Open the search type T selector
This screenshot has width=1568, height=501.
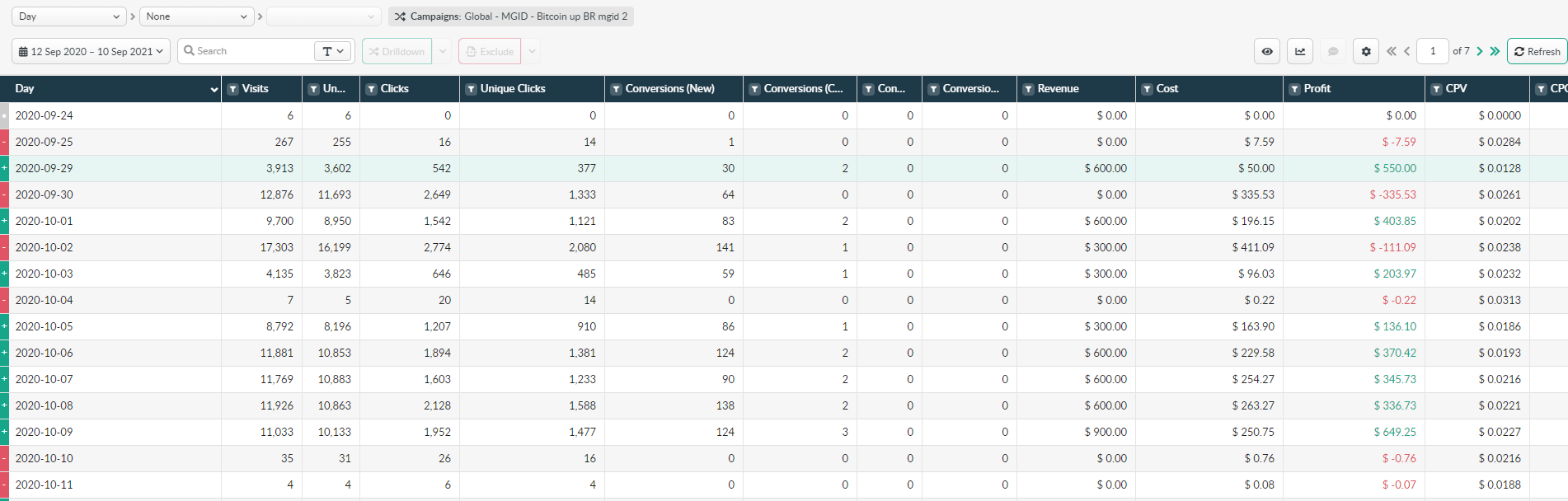tap(333, 51)
